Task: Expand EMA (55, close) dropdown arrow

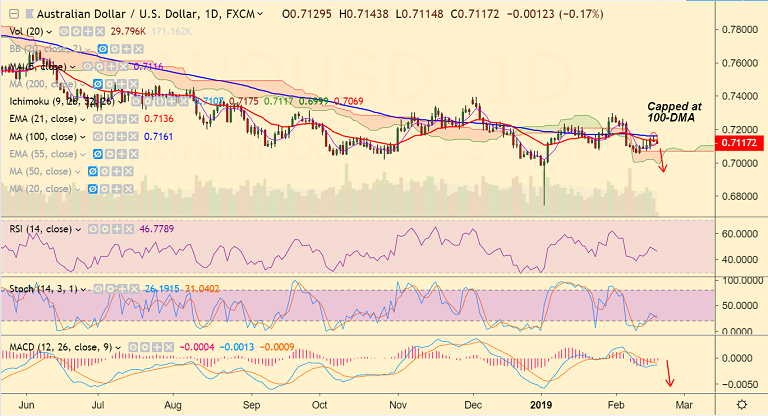Action: tap(83, 154)
